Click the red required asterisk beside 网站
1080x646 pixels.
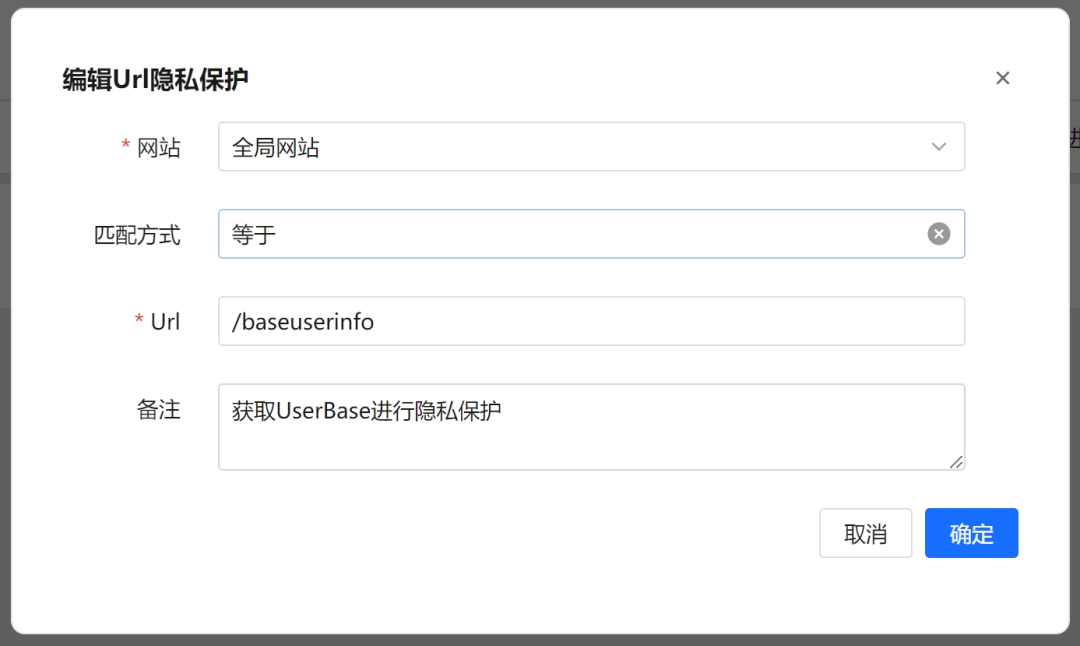pyautogui.click(x=126, y=148)
